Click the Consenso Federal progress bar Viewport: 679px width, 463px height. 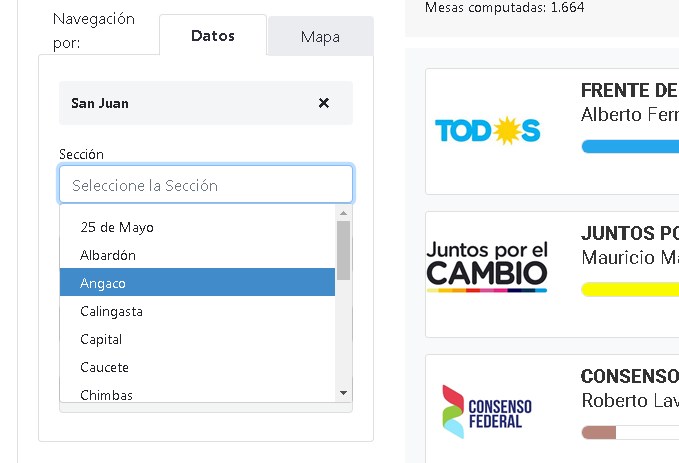tap(630, 432)
